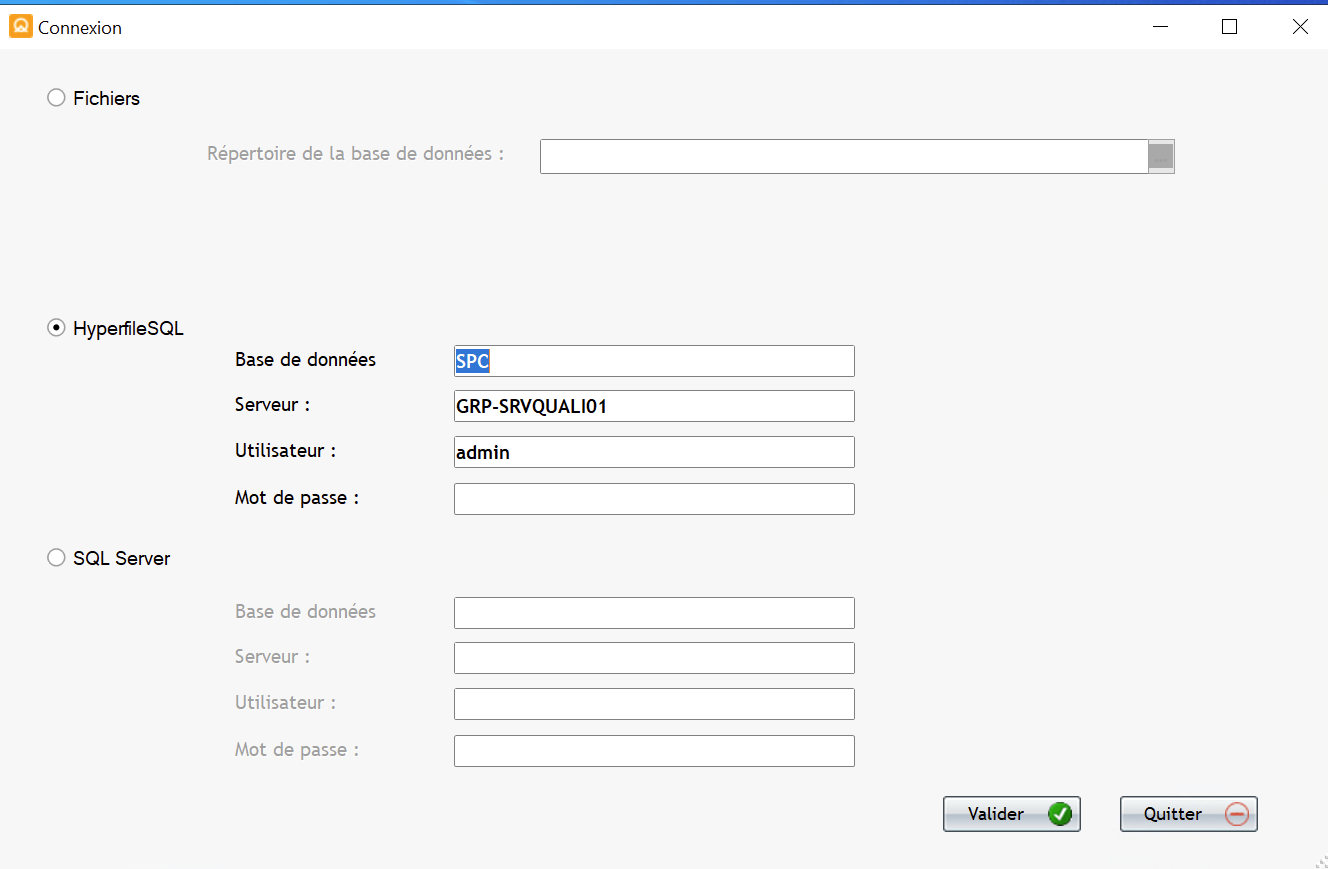Click the SQL Server Serveur field
The width and height of the screenshot is (1328, 869).
(654, 658)
